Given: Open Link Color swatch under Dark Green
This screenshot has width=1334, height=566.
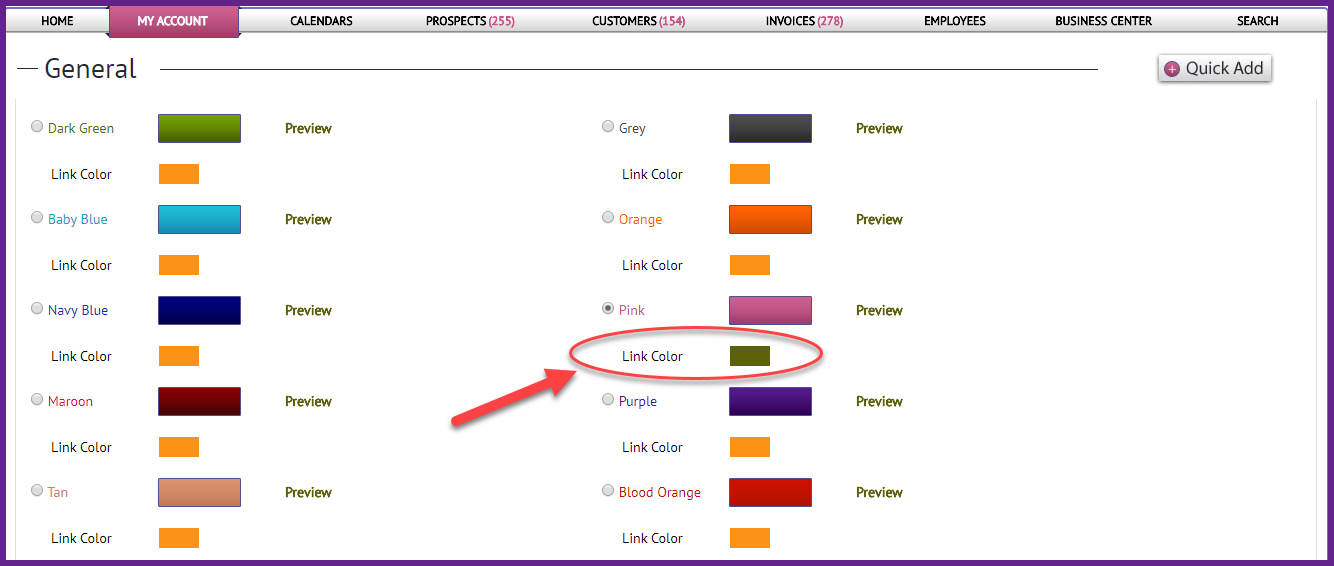Looking at the screenshot, I should pyautogui.click(x=179, y=174).
